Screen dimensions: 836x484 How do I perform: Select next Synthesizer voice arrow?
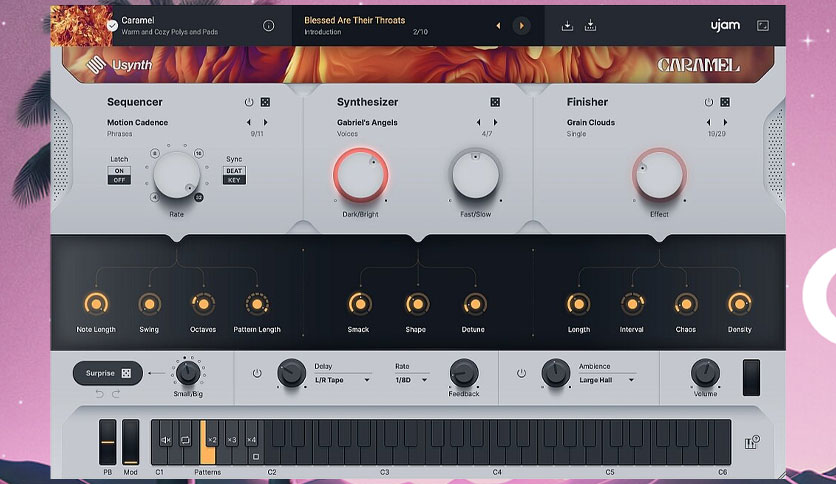(495, 123)
